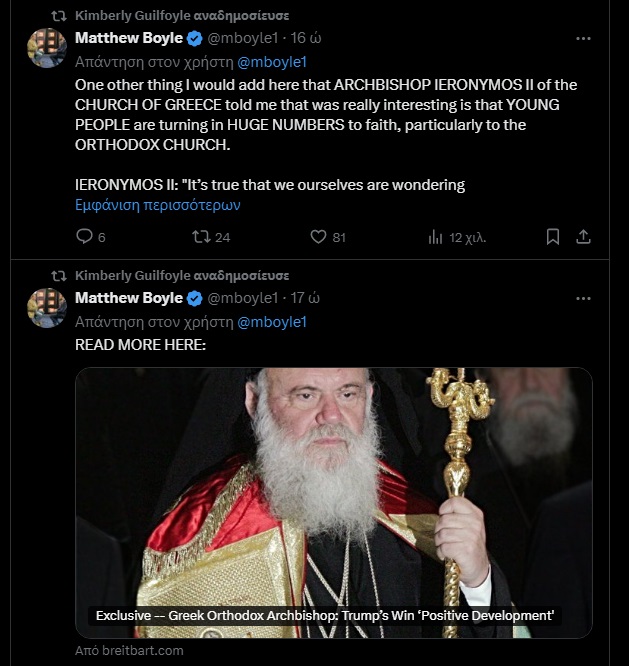Like the first Matthew Boyle tweet
This screenshot has width=629, height=666.
[x=319, y=237]
